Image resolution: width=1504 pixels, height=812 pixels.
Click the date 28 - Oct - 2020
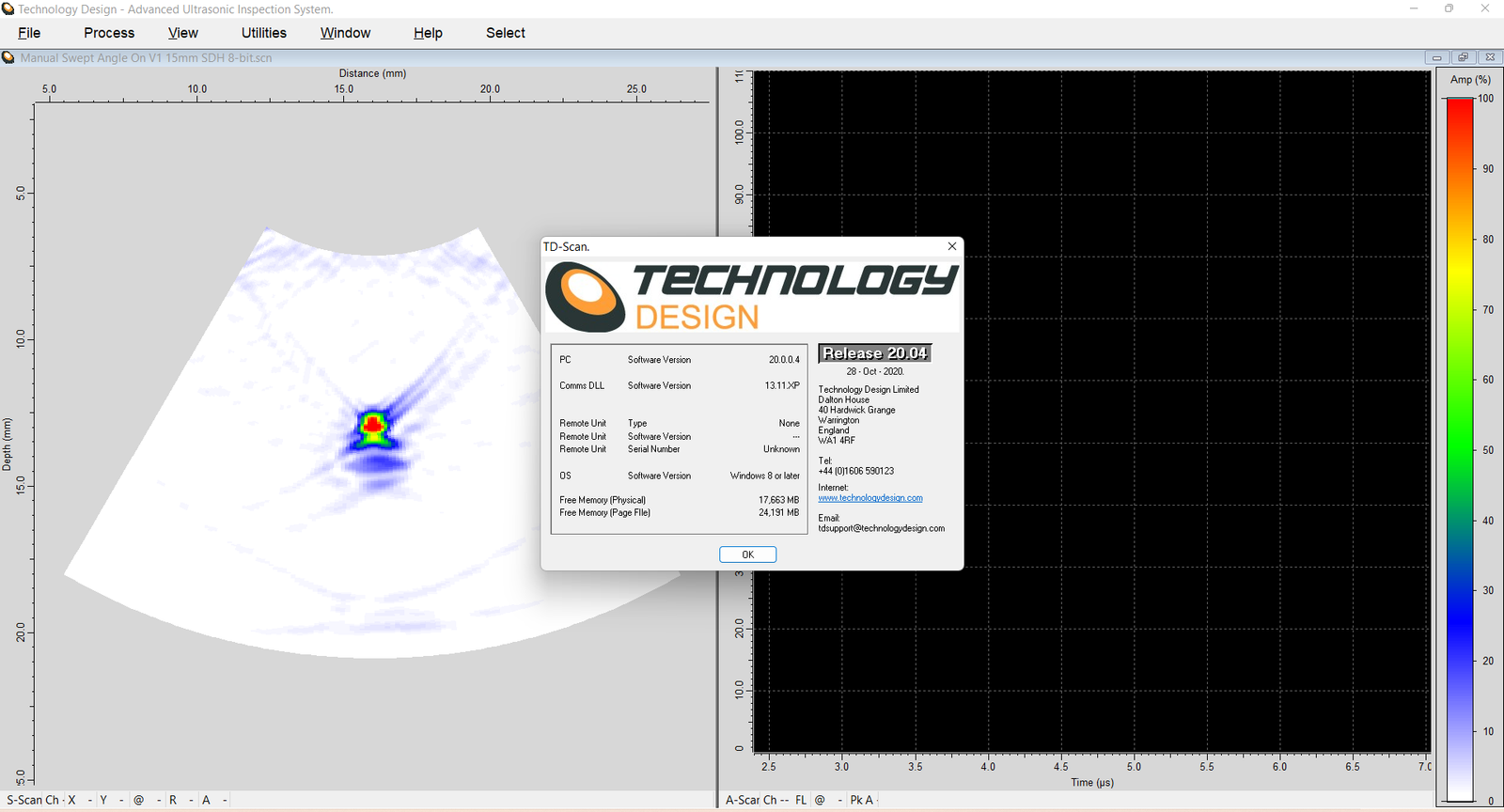(x=875, y=371)
